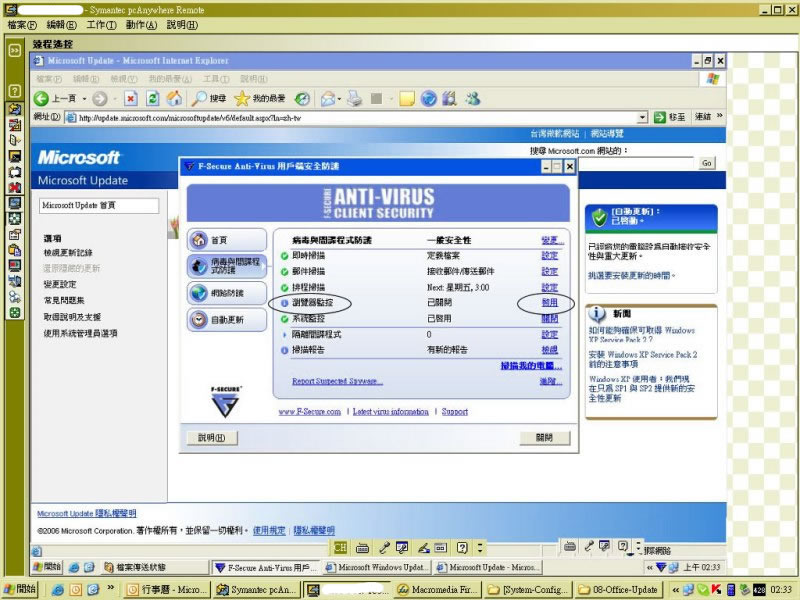The height and width of the screenshot is (600, 800).
Task: Open pcAnywhere 說明(H) menu
Action: pos(182,25)
